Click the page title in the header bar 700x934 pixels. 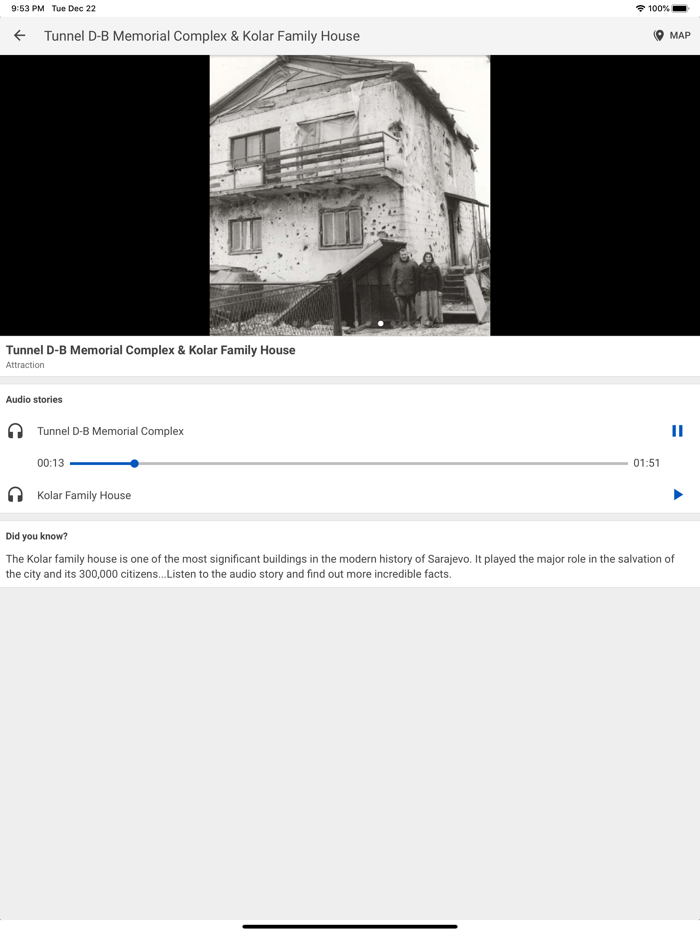(x=202, y=36)
